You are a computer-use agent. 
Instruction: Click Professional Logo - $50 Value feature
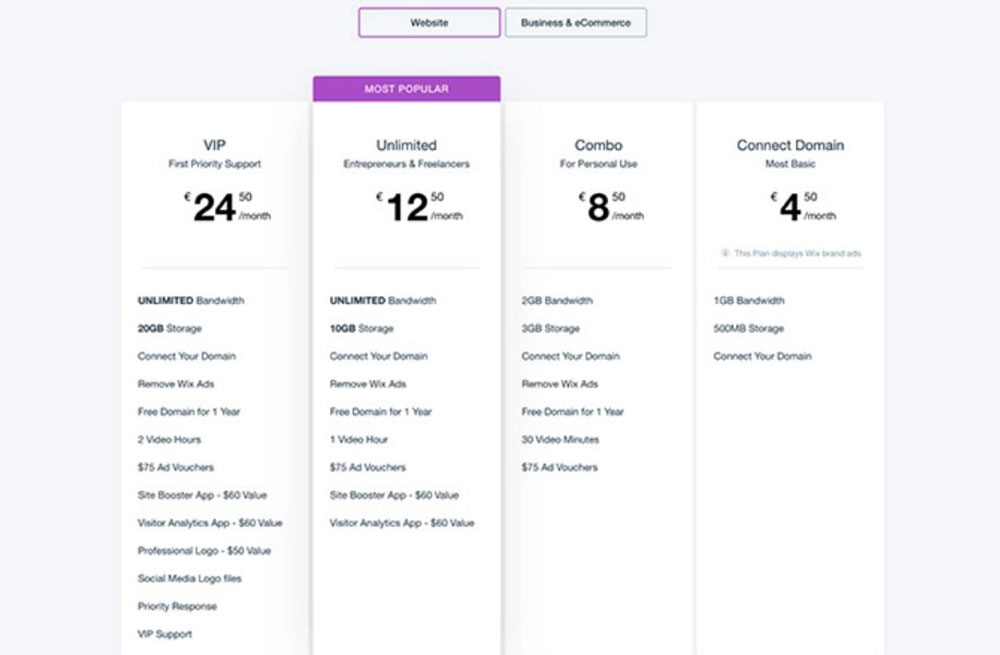(204, 550)
